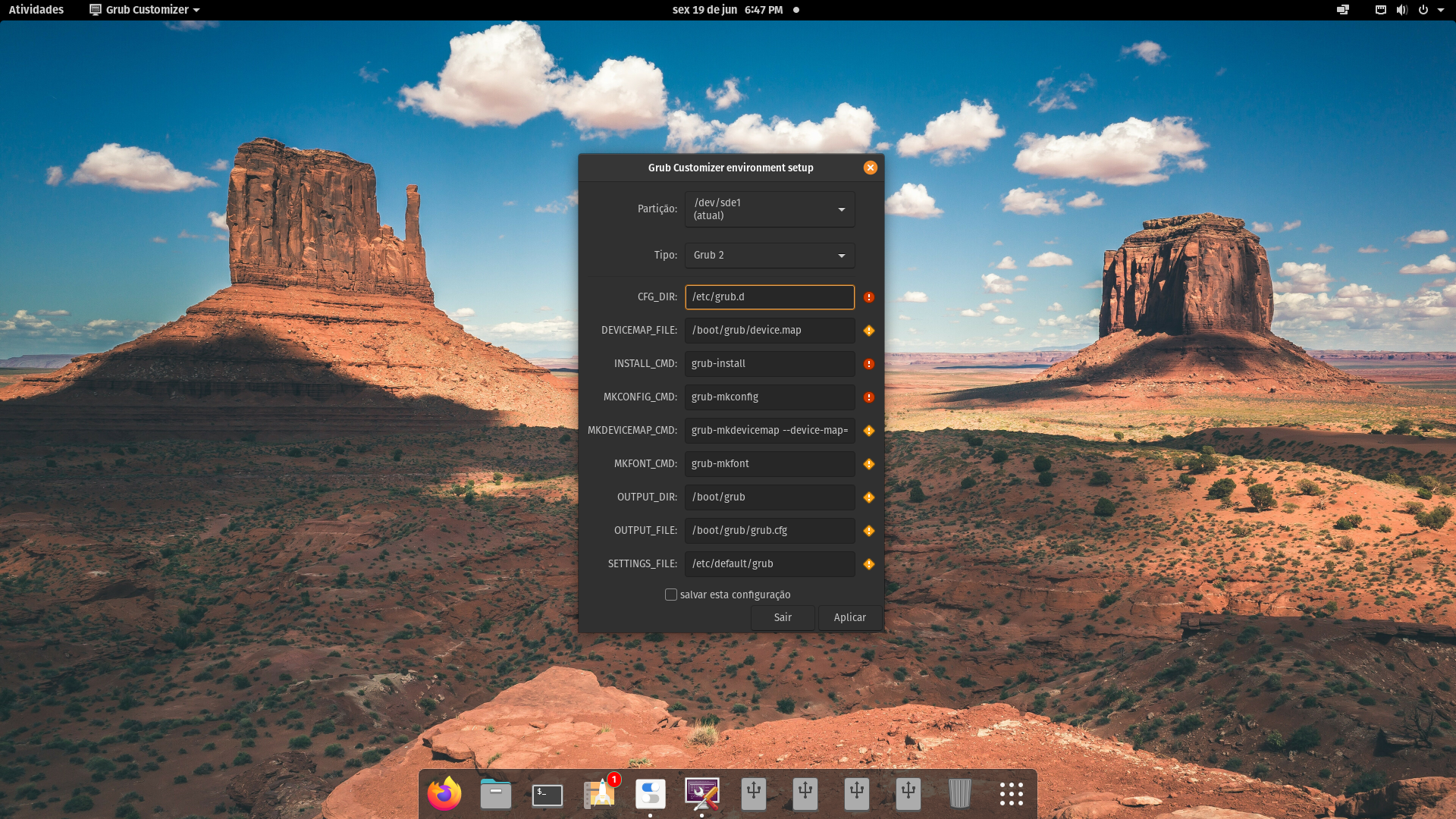Click the 'SETTINGS_FILE:' label
Image resolution: width=1456 pixels, height=819 pixels.
[x=642, y=564]
